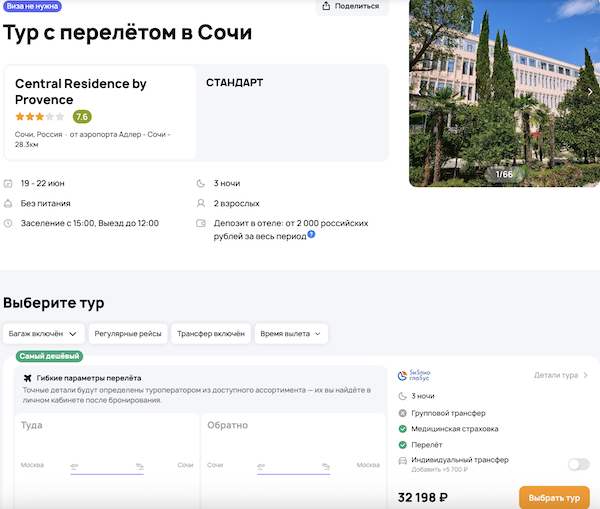The height and width of the screenshot is (509, 600).
Task: Click the share icon next to Поделиться
Action: [x=328, y=6]
